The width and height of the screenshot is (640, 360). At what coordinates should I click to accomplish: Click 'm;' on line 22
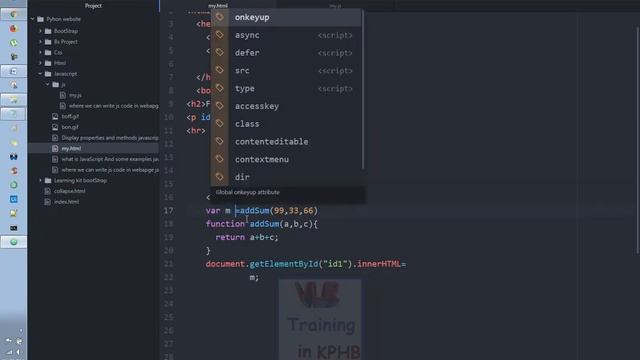[254, 278]
